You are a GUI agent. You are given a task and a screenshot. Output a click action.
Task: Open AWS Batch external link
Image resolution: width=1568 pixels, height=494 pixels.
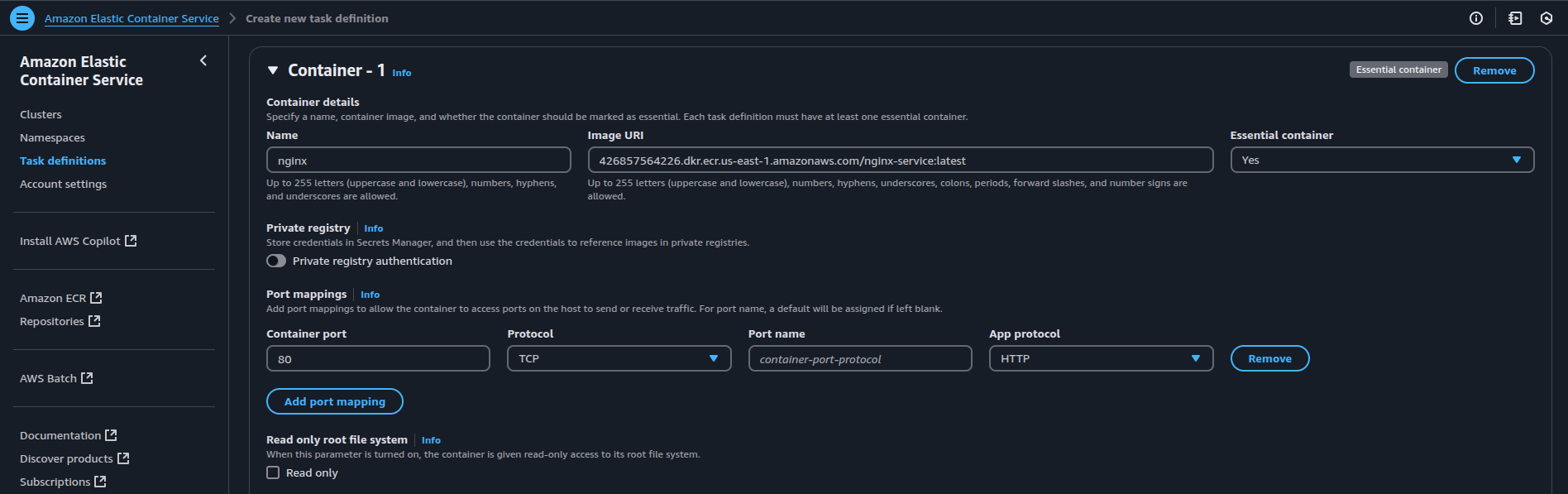56,378
